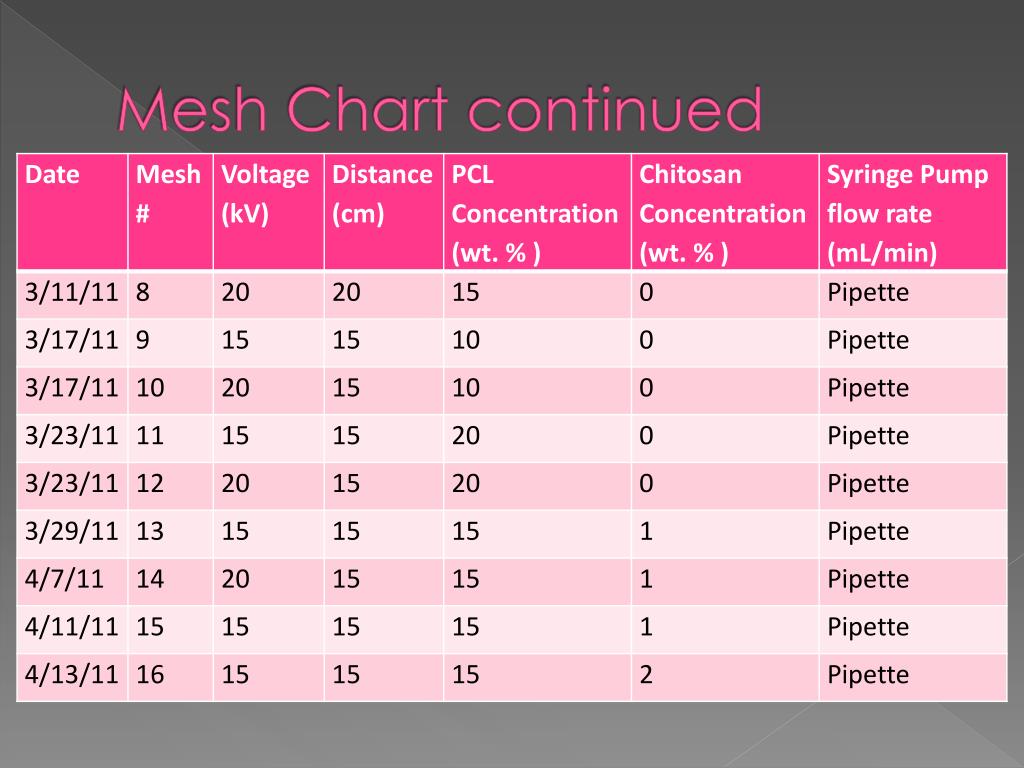Select mesh number 8 cell
1024x768 pixels.
tap(170, 294)
